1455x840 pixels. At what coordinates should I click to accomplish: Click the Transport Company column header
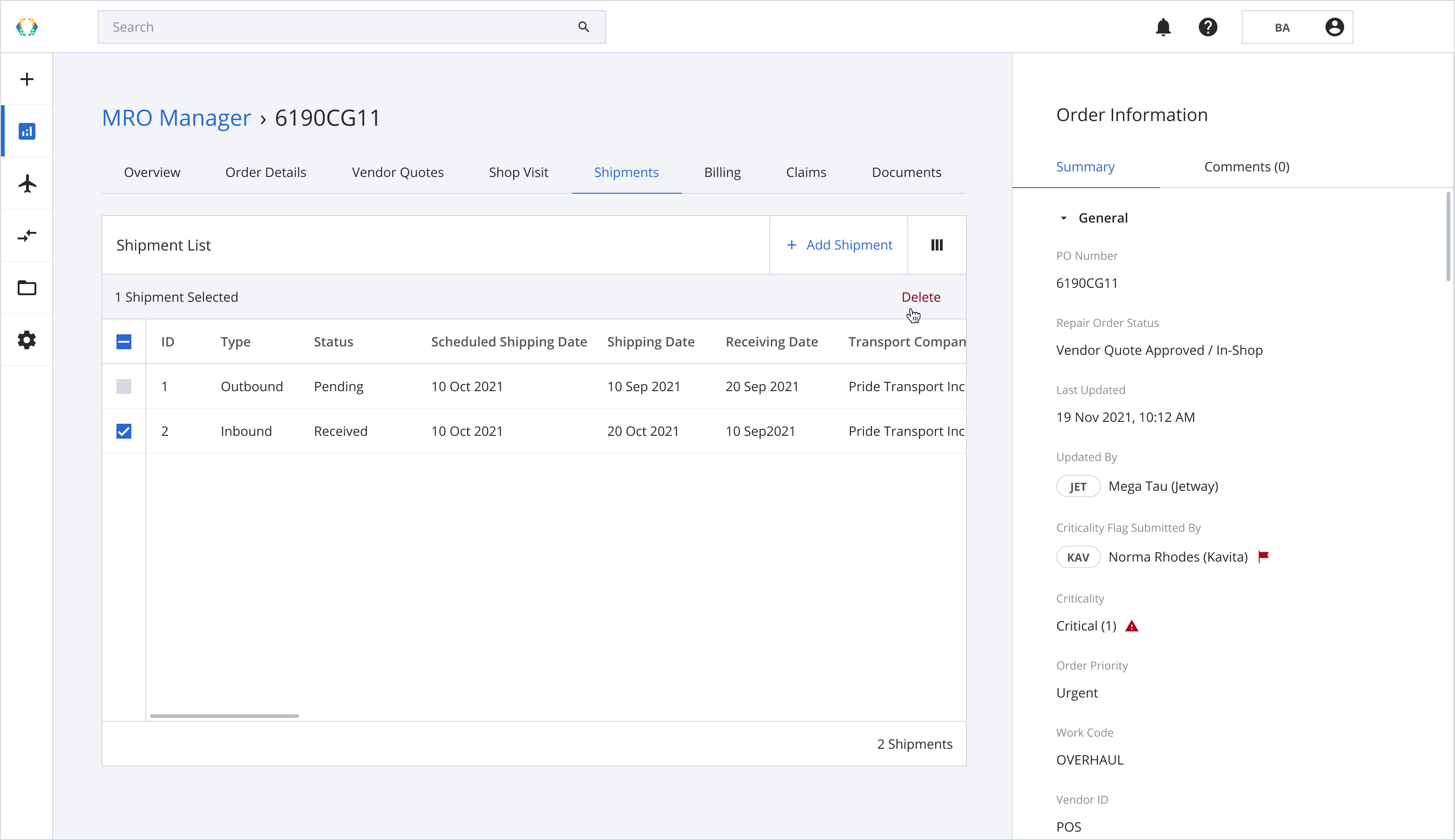[x=907, y=342]
